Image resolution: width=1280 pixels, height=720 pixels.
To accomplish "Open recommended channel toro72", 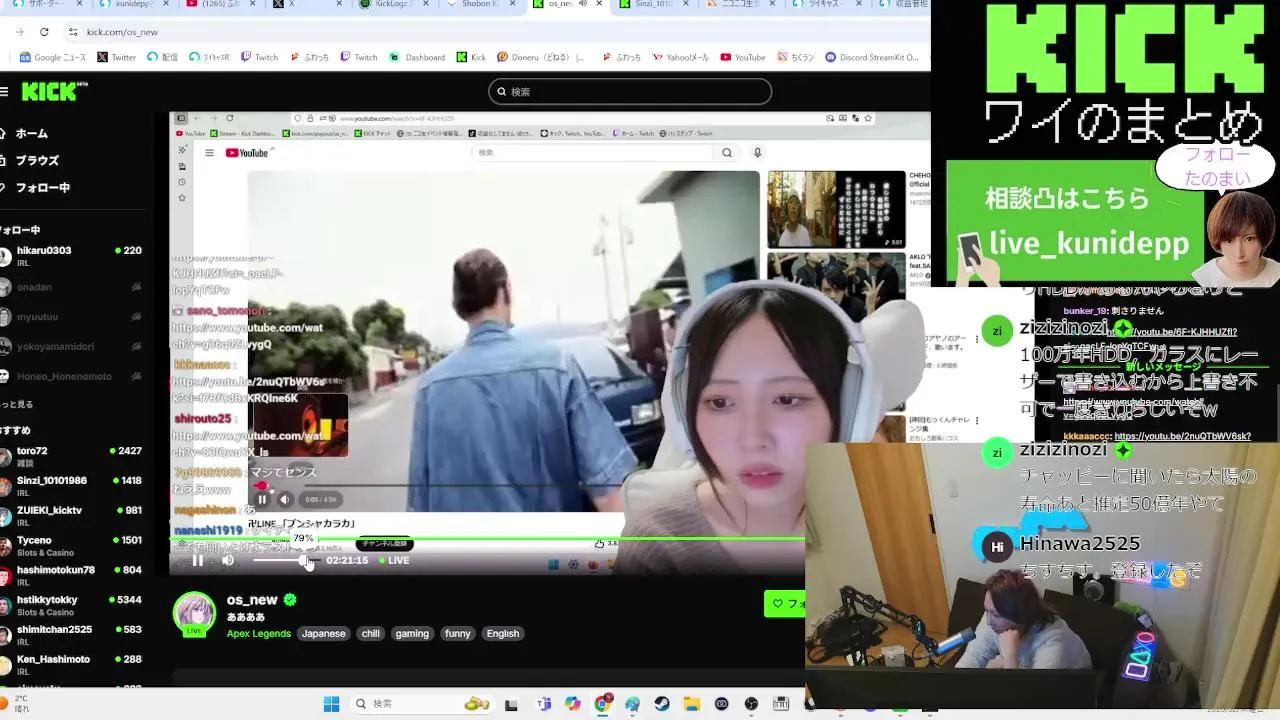I will pyautogui.click(x=72, y=456).
